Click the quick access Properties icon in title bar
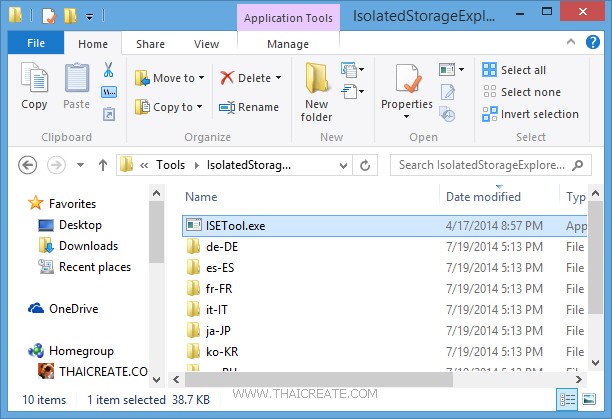 pyautogui.click(x=49, y=16)
